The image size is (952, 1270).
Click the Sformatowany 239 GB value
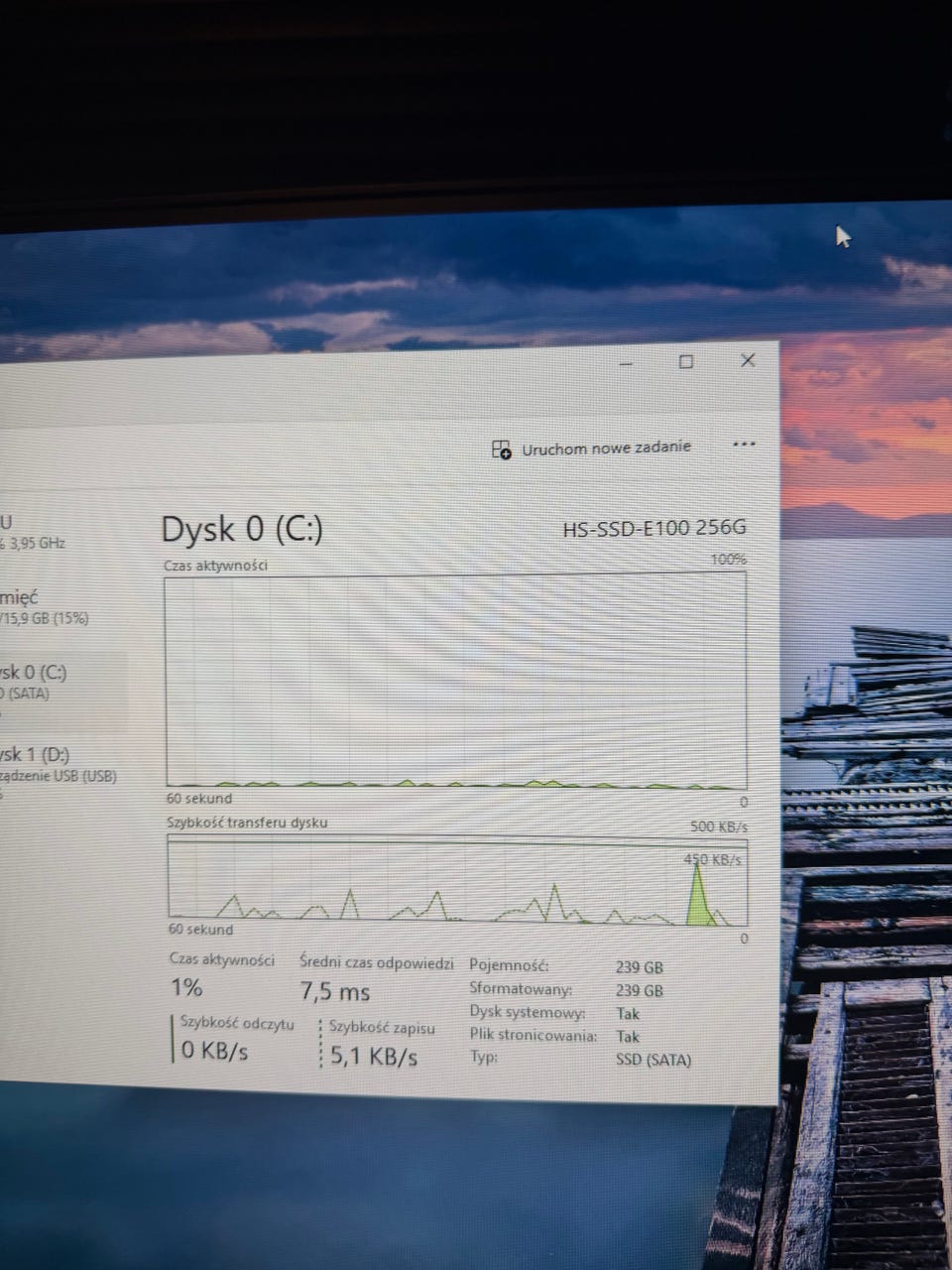coord(640,990)
